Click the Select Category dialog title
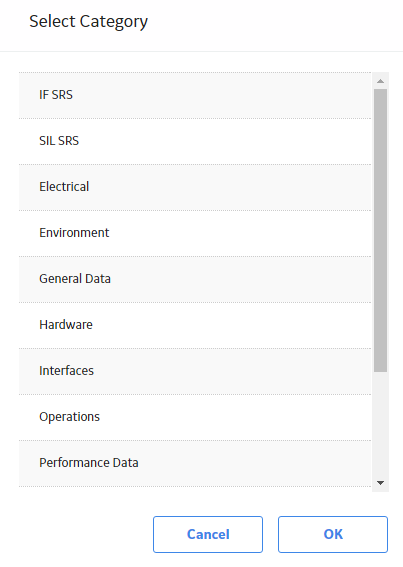The image size is (403, 567). 88,22
